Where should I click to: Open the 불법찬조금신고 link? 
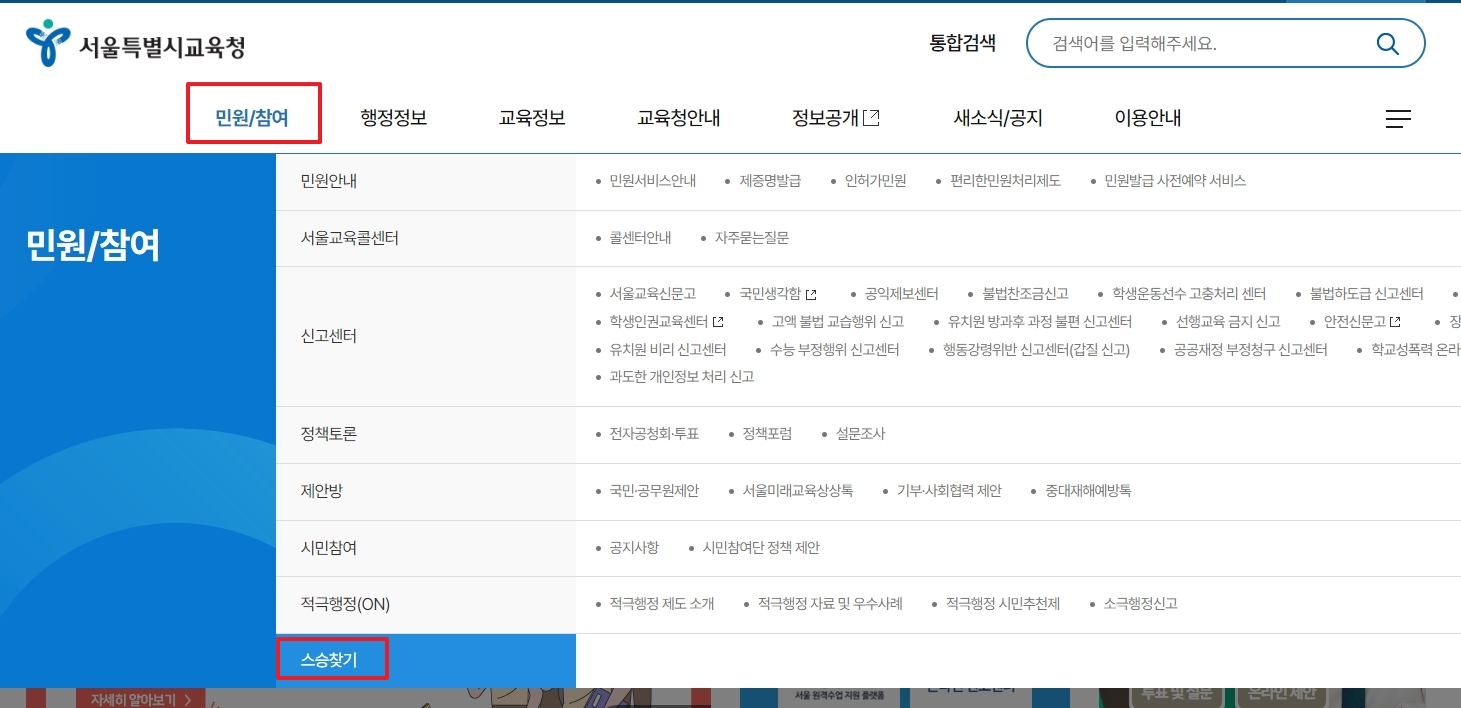pos(1025,294)
